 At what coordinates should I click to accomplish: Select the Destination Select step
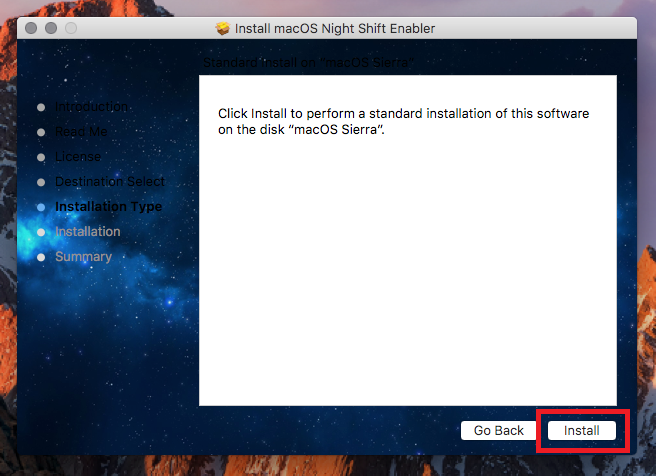click(110, 182)
